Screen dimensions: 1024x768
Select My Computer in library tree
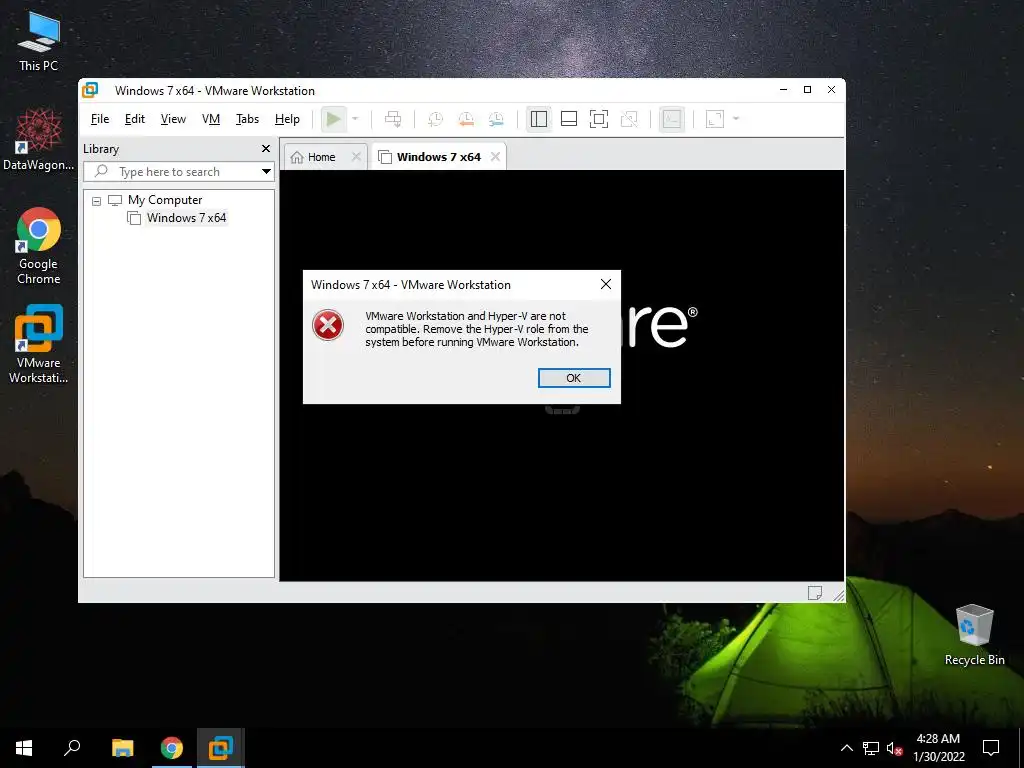165,200
